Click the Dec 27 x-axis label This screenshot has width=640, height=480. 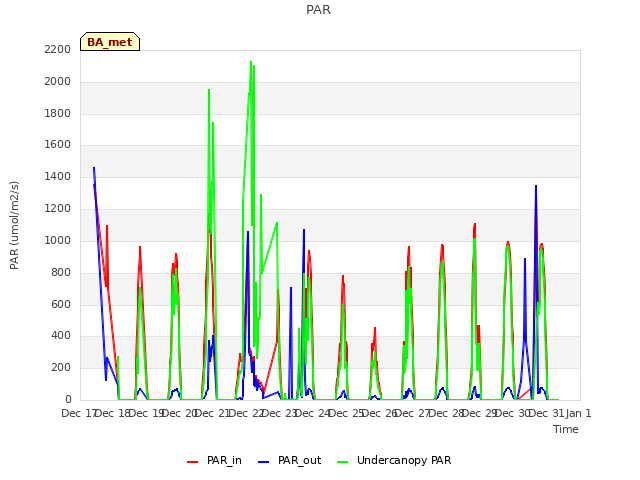(413, 413)
